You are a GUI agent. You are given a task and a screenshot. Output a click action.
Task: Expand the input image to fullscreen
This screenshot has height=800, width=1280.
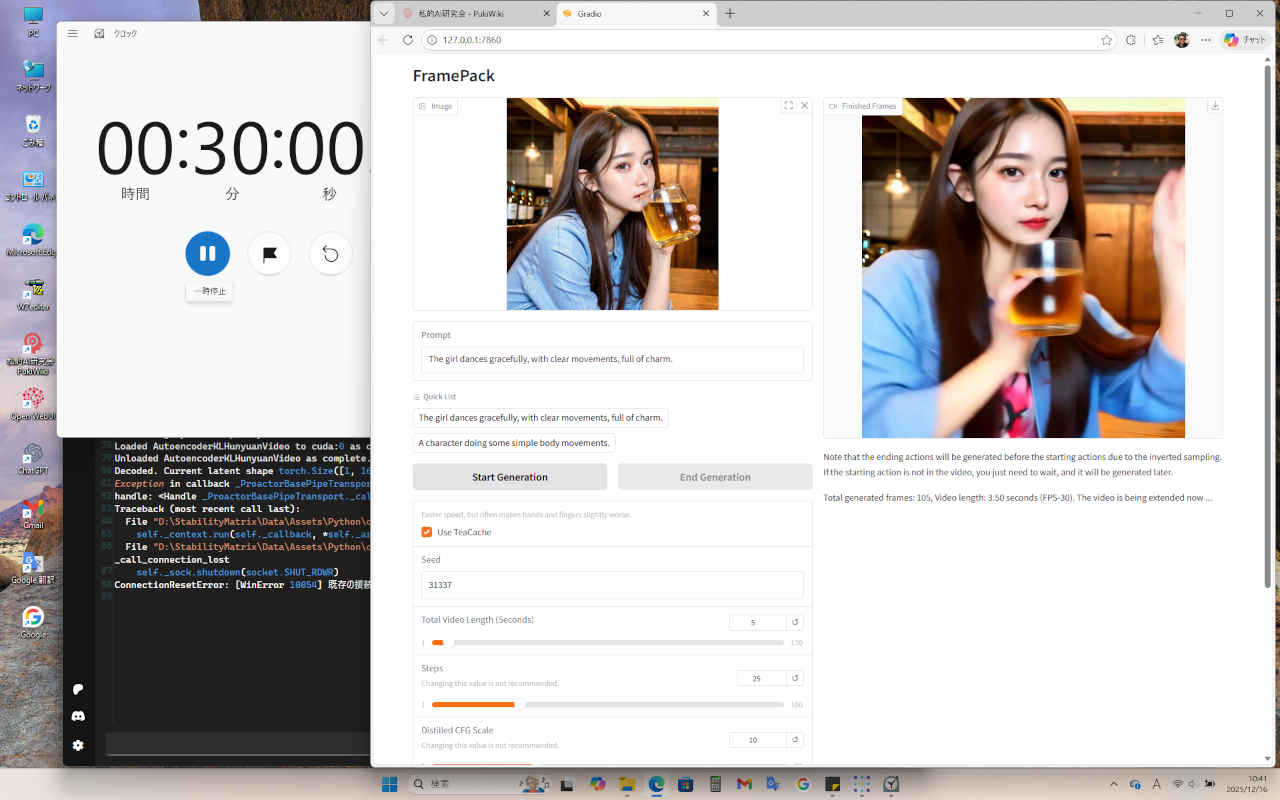(788, 106)
